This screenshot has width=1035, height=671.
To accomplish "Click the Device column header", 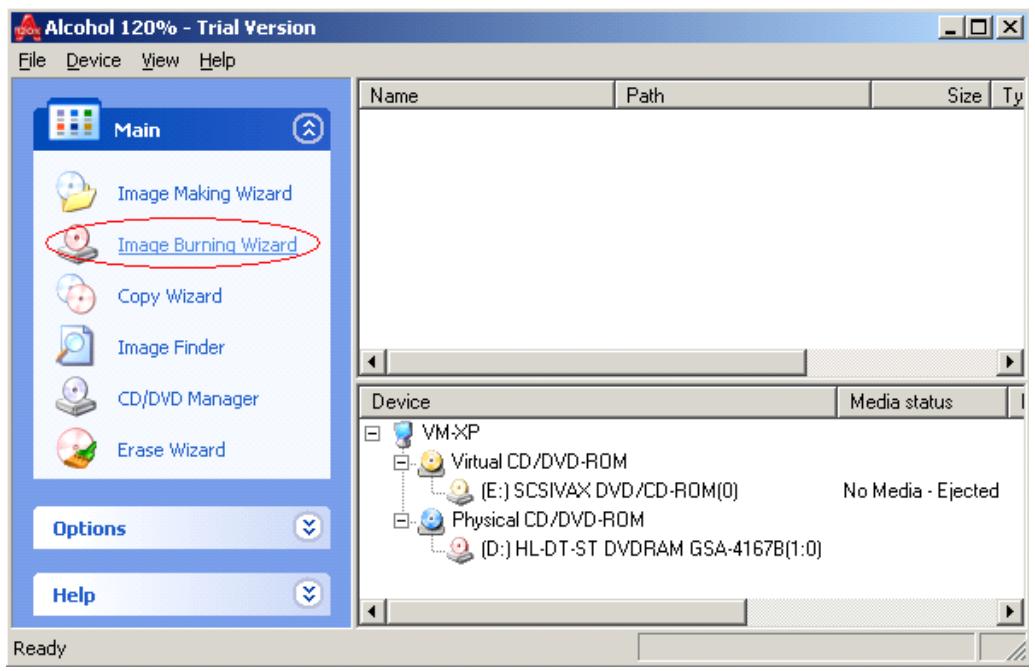I will [597, 402].
